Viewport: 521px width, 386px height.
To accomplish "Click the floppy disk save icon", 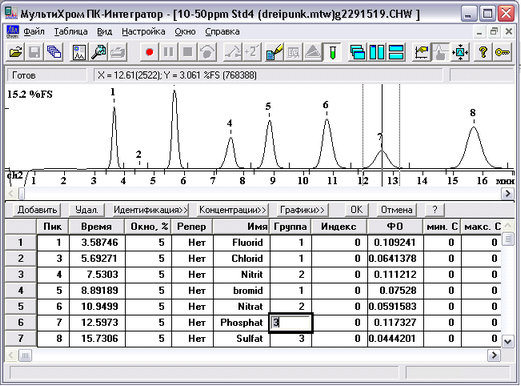I will [x=35, y=52].
